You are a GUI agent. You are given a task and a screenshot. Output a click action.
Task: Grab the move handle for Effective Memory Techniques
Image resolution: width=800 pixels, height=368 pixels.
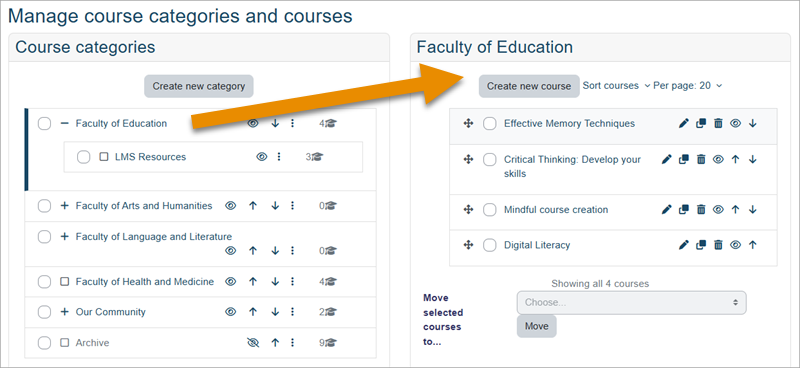tap(468, 124)
